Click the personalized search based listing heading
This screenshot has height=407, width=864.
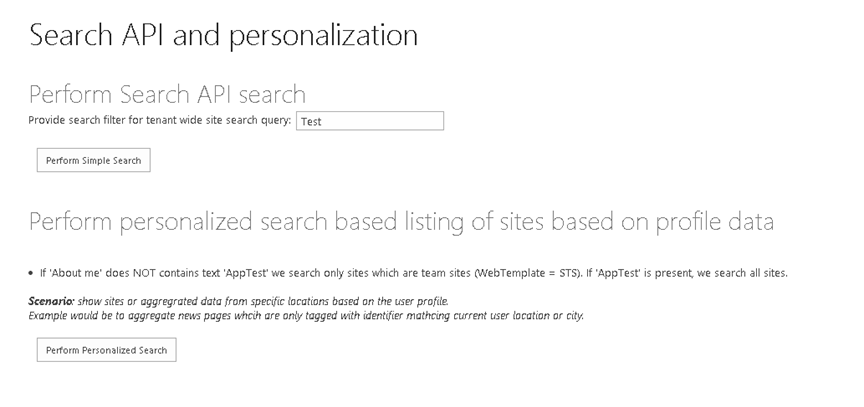pos(401,222)
